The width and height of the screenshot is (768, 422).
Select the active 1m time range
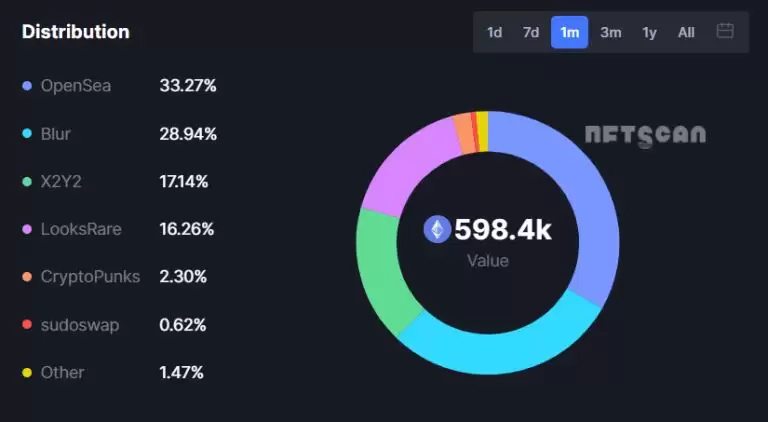569,32
